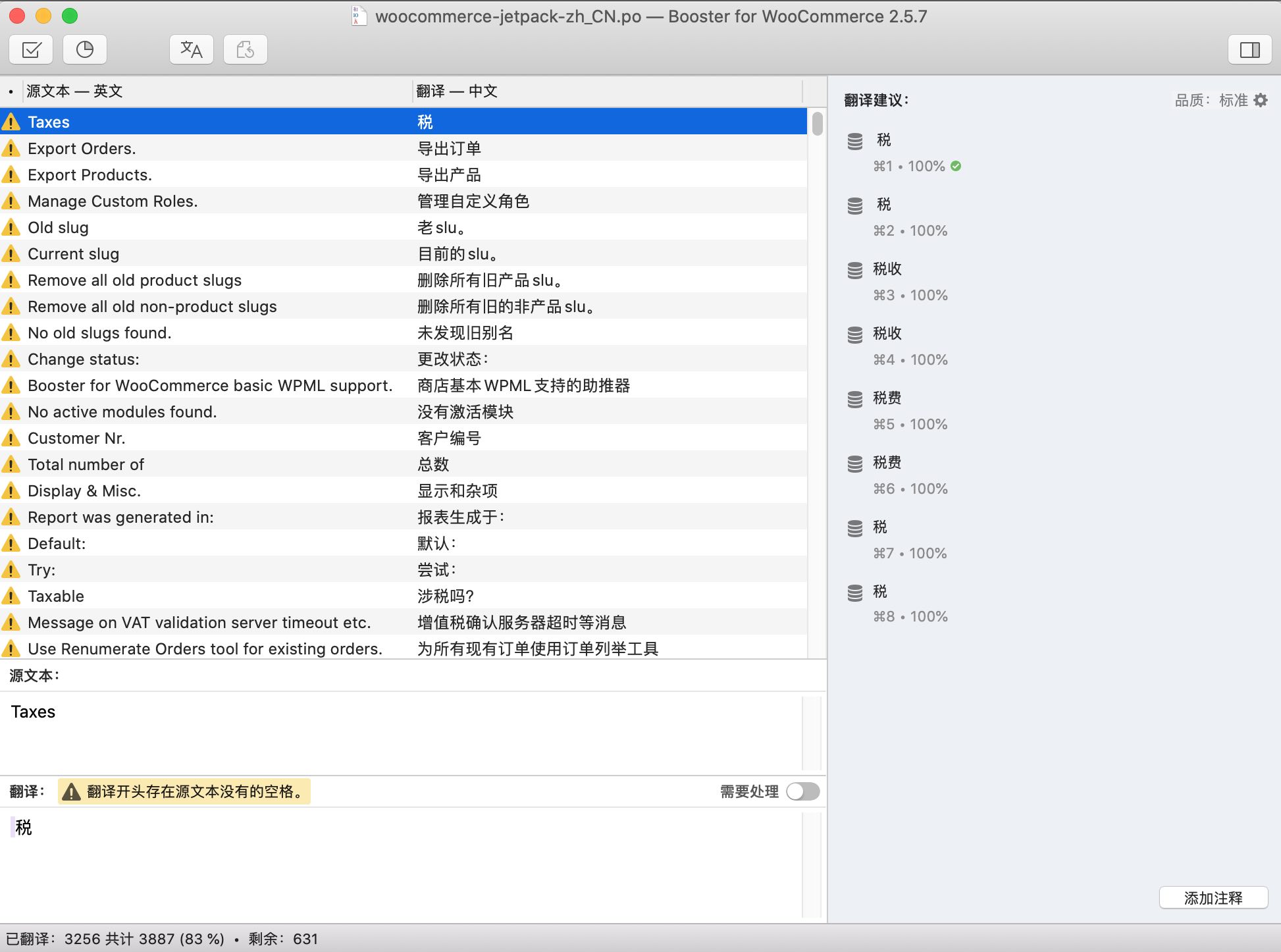
Task: Select the 税收 suggestion ⌘3
Action: (887, 269)
